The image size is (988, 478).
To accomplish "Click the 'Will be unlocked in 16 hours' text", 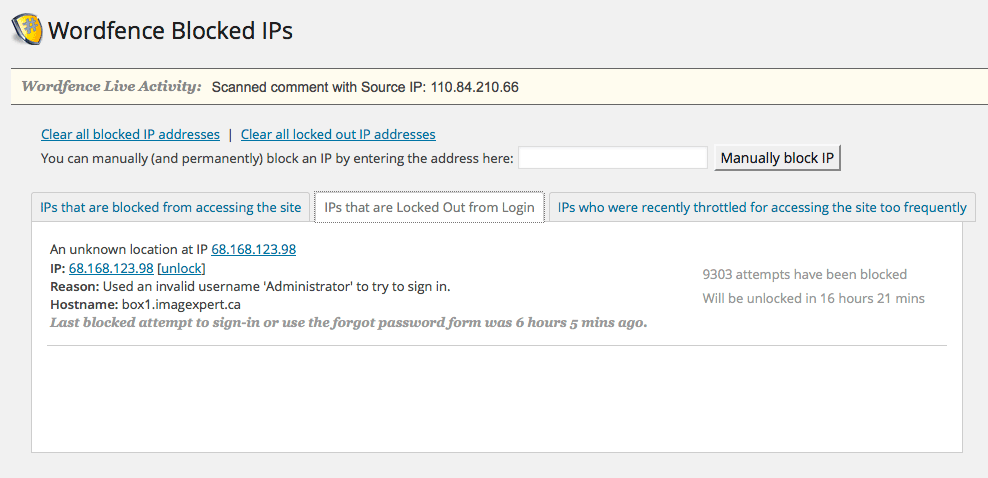I will pyautogui.click(x=813, y=298).
